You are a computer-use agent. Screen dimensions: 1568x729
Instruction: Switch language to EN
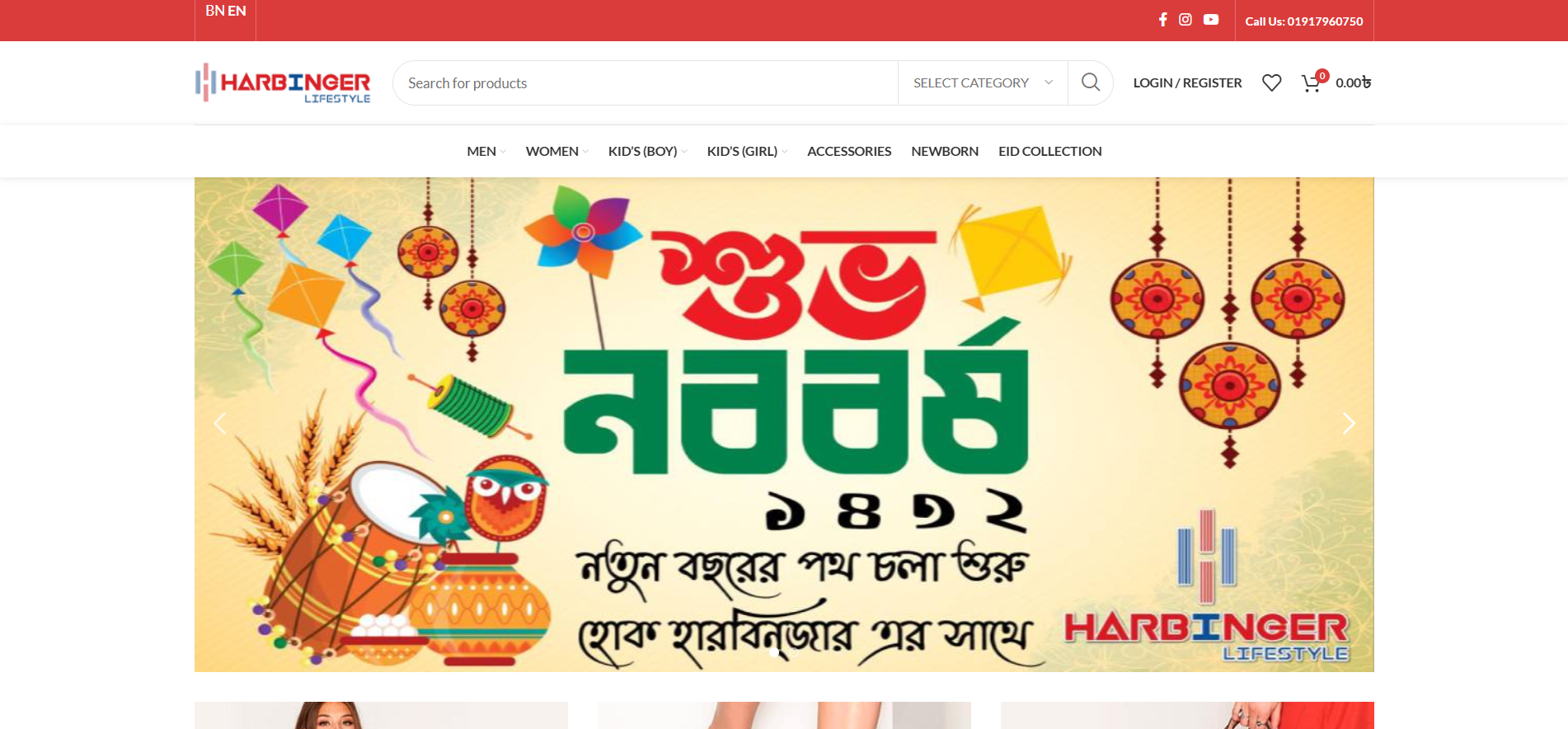click(x=237, y=11)
